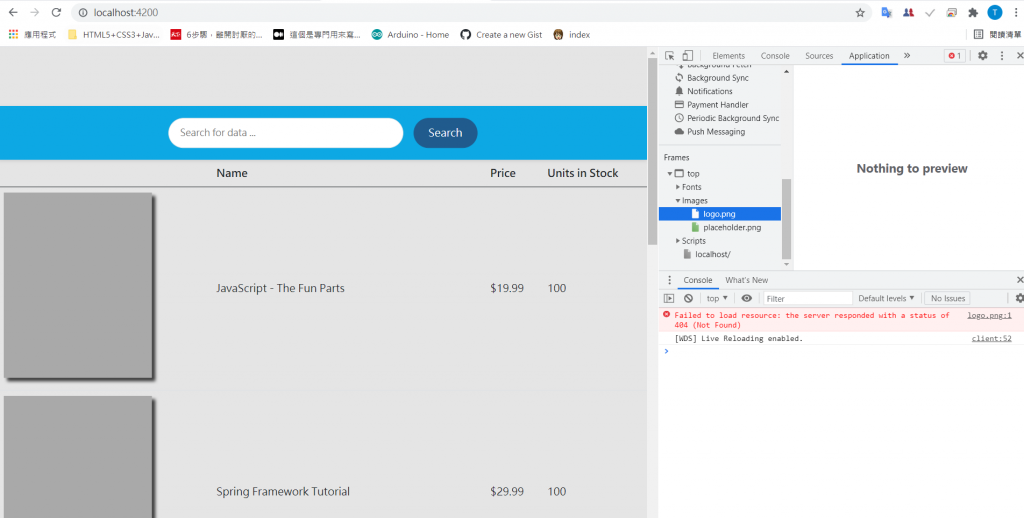This screenshot has height=518, width=1024.
Task: Click the Application sidebar scrollbar
Action: pyautogui.click(x=786, y=219)
